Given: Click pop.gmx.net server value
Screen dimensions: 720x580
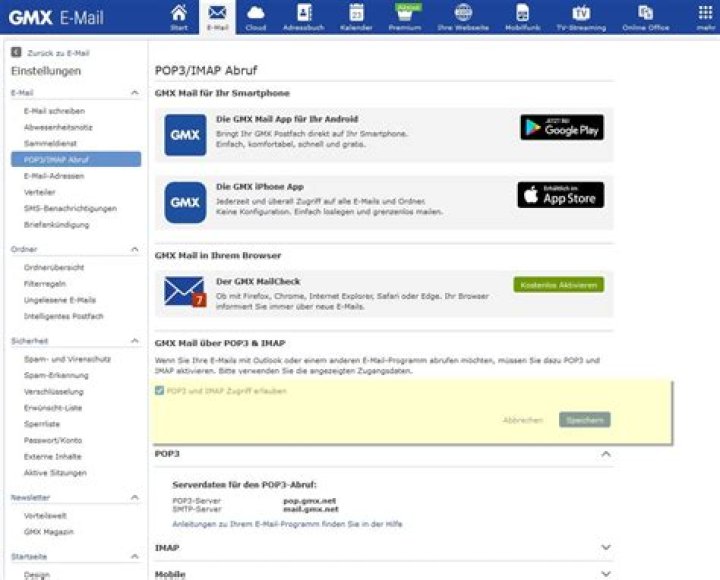Looking at the screenshot, I should click(309, 501).
